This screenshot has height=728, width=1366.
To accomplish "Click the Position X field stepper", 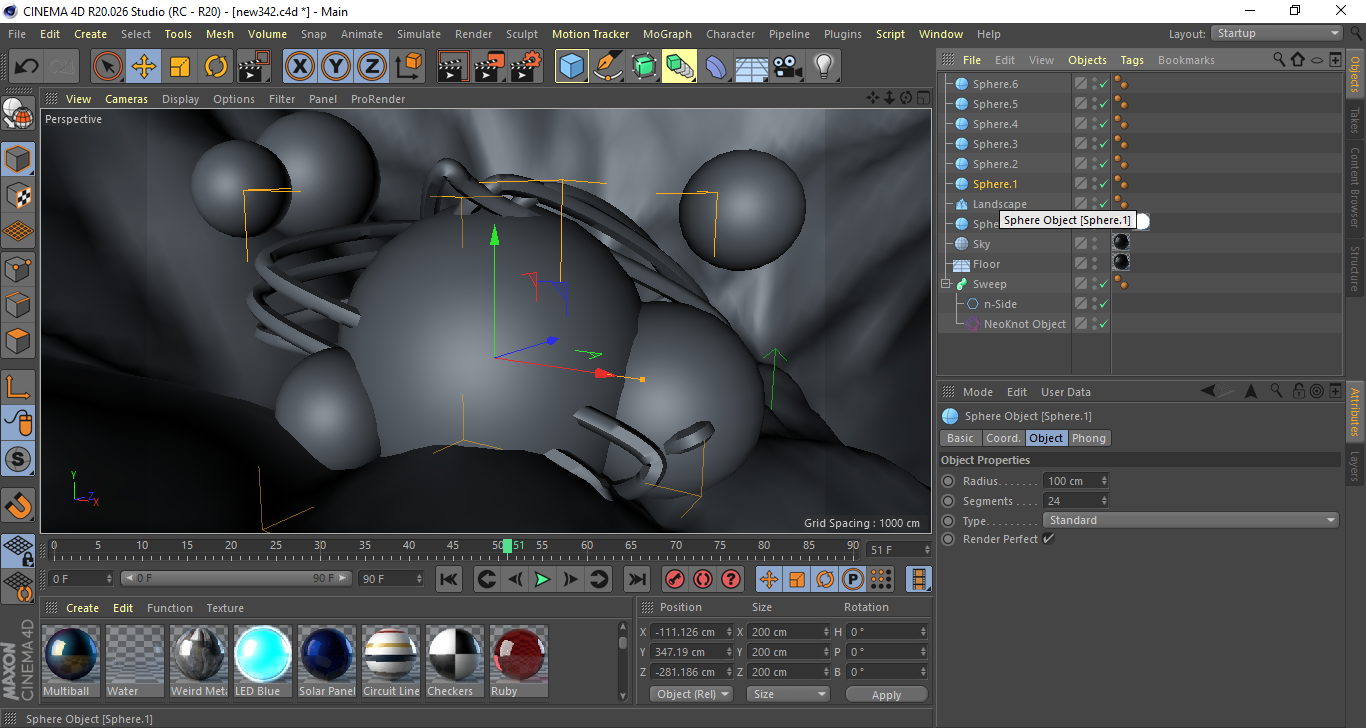I will [729, 632].
